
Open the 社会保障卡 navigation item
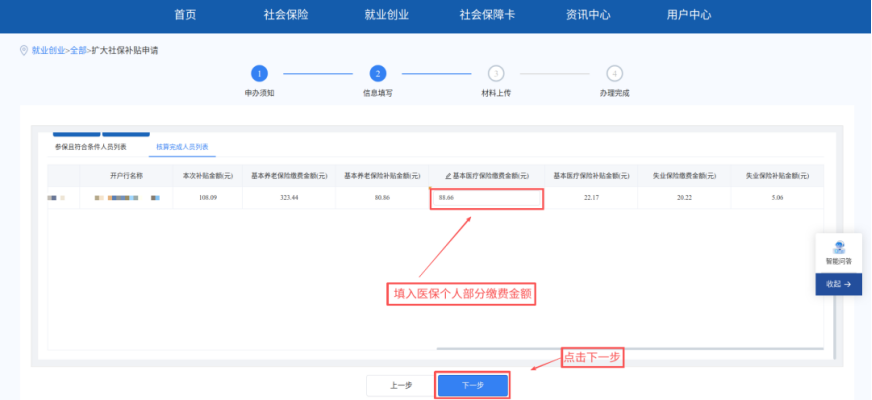tap(487, 15)
